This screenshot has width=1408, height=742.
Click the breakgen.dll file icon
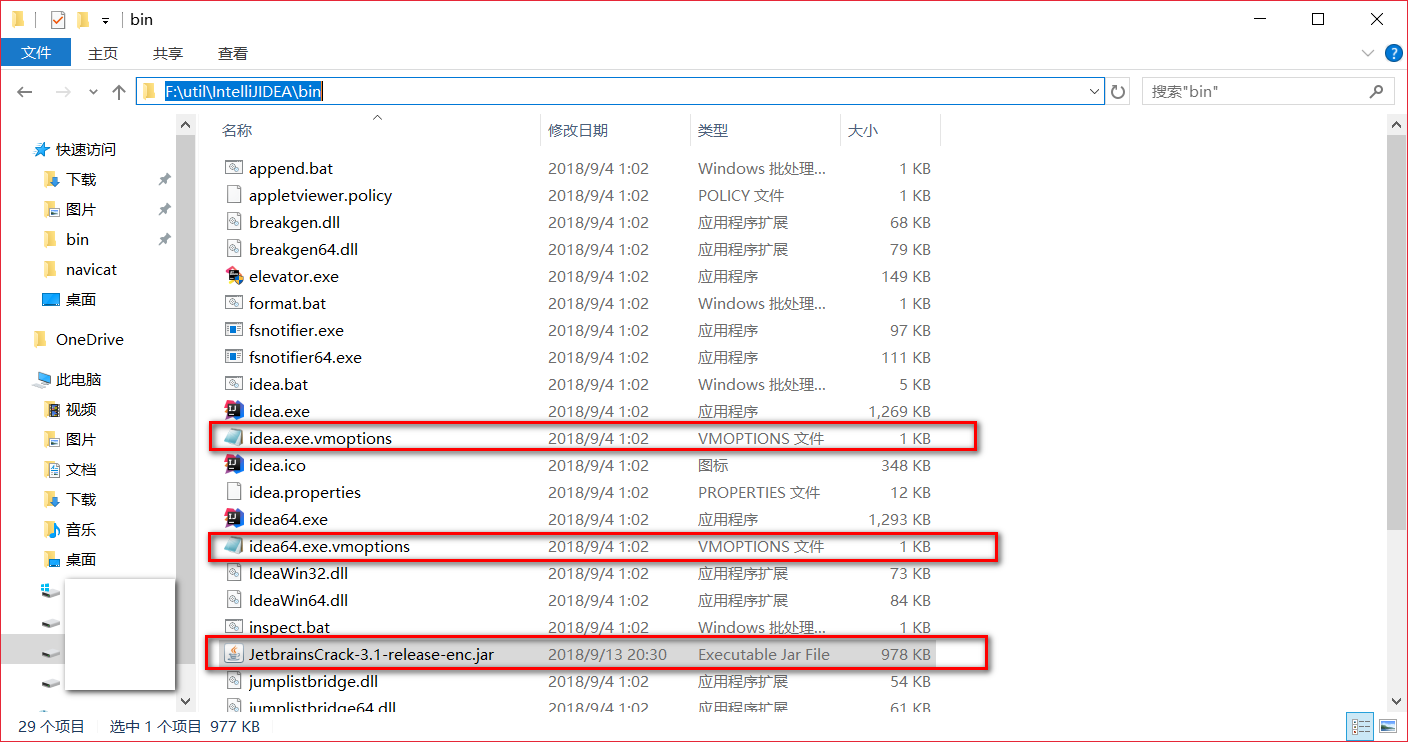coord(234,222)
